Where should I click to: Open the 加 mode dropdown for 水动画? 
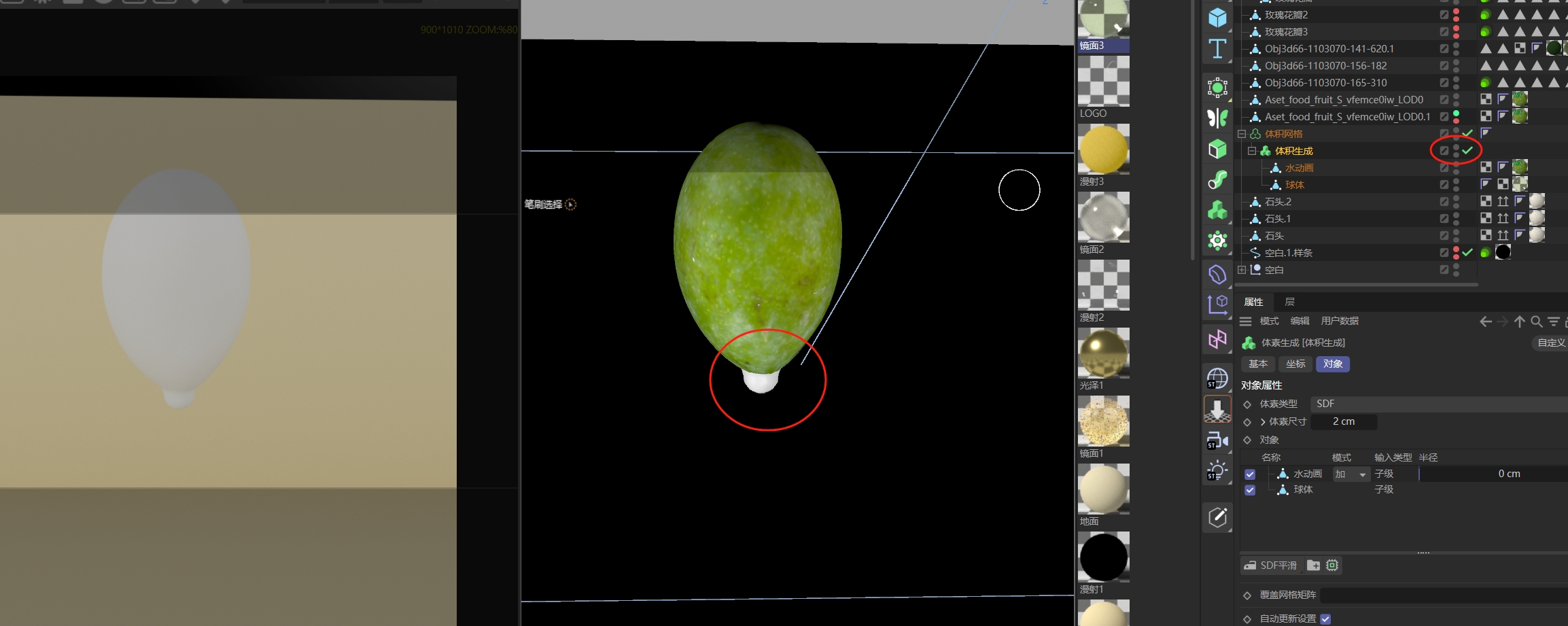coord(1351,474)
